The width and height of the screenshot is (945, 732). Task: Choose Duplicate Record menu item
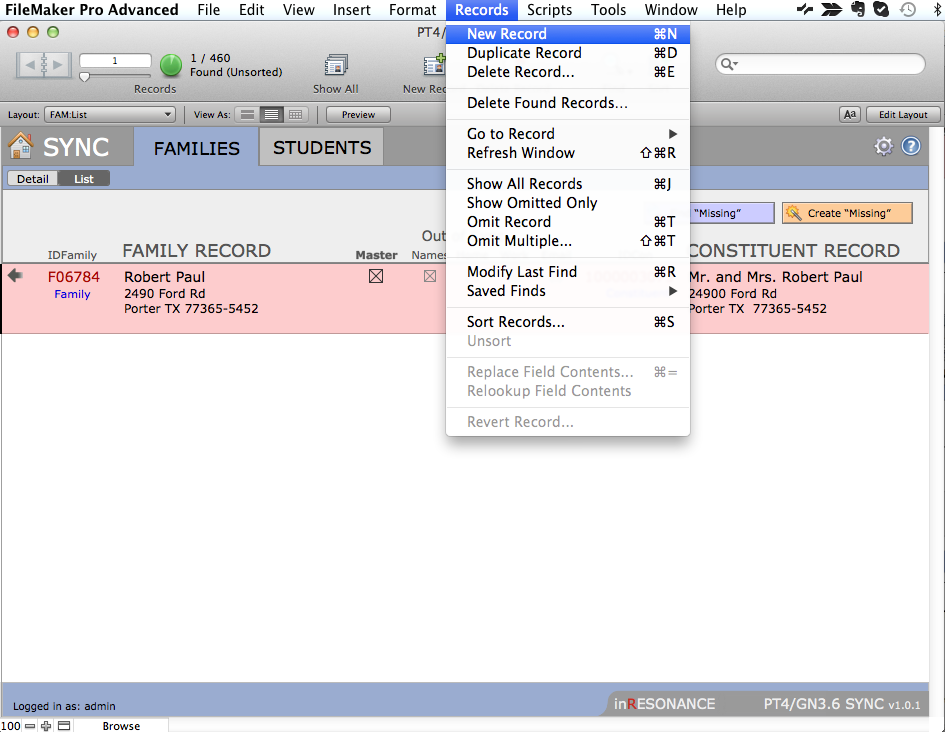click(x=568, y=53)
